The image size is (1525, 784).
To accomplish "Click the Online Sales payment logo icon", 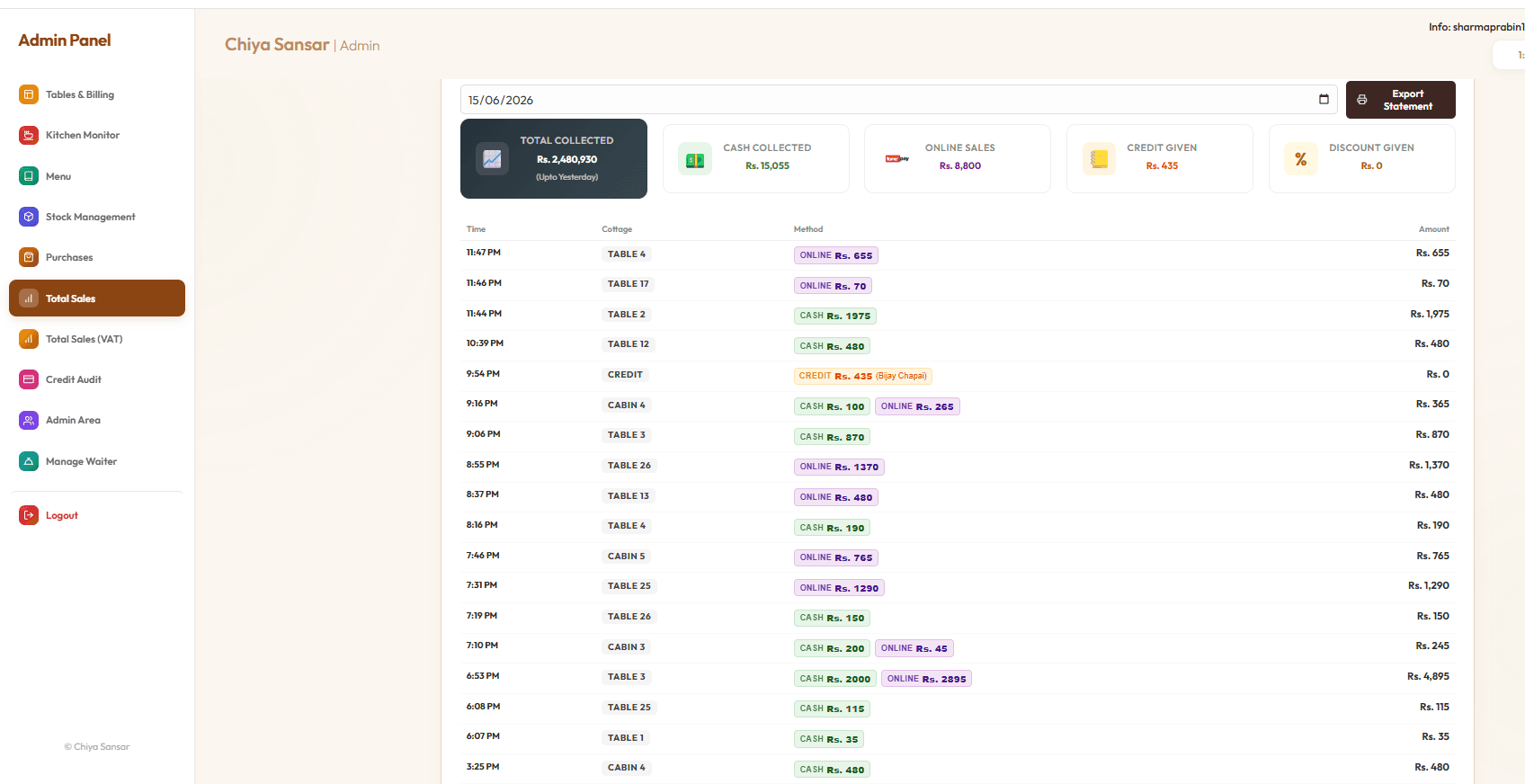I will click(x=897, y=159).
